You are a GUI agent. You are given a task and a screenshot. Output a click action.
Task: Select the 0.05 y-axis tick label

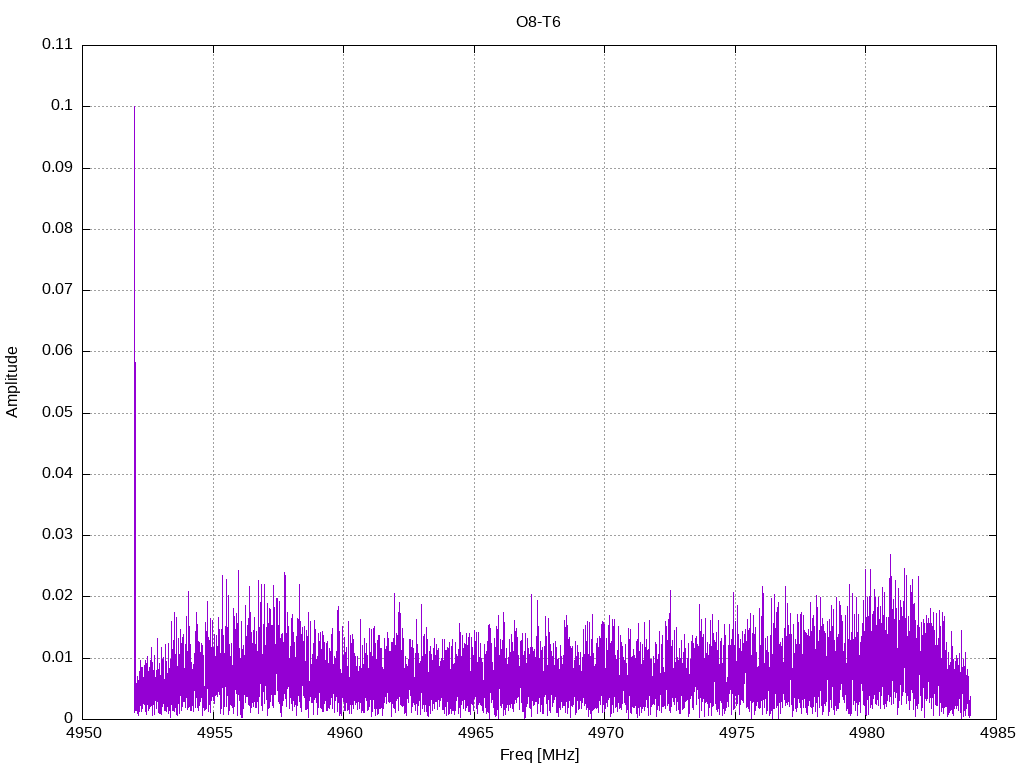click(x=58, y=413)
